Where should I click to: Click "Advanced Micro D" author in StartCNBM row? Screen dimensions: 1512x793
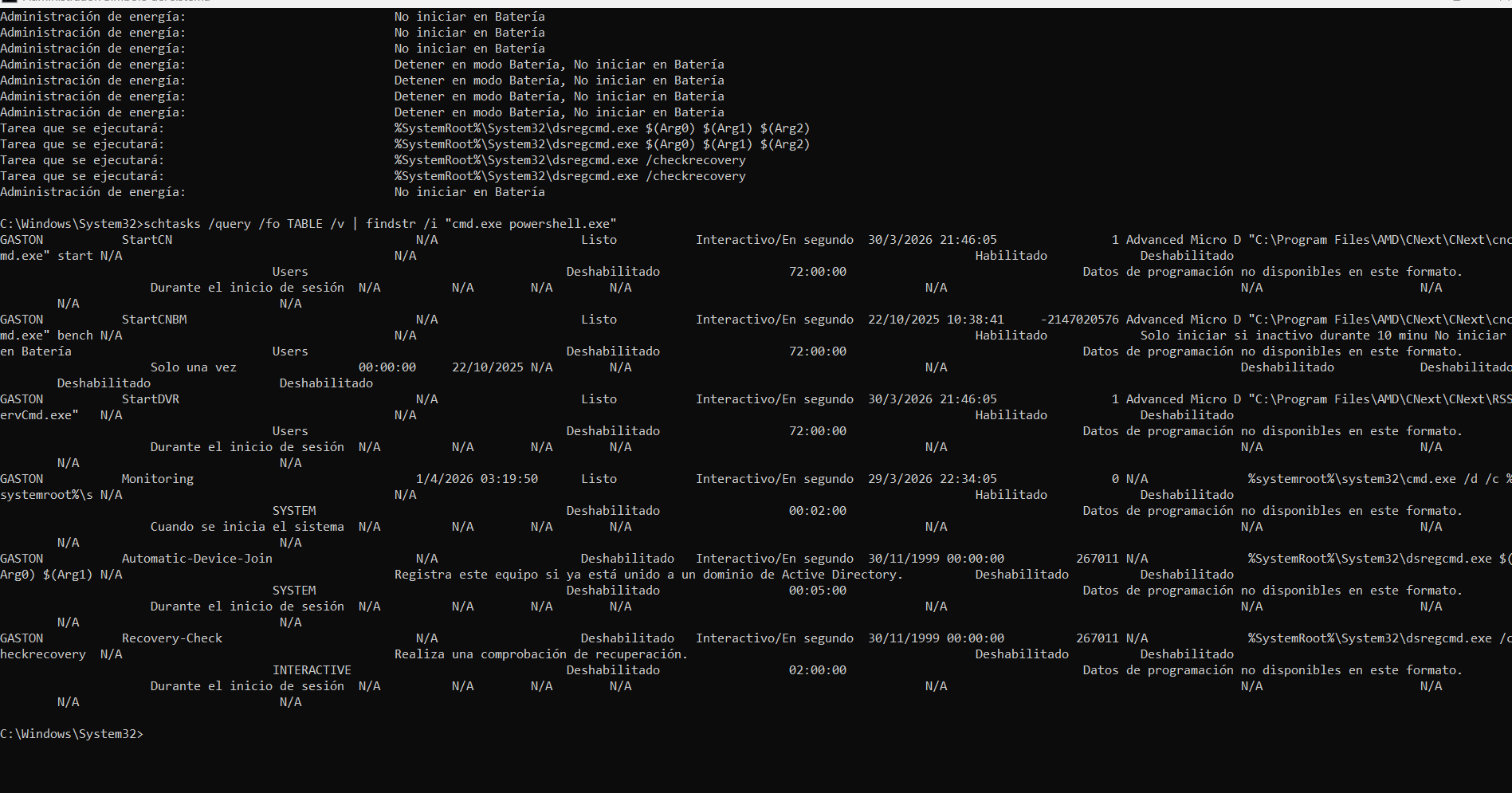[x=1184, y=320]
